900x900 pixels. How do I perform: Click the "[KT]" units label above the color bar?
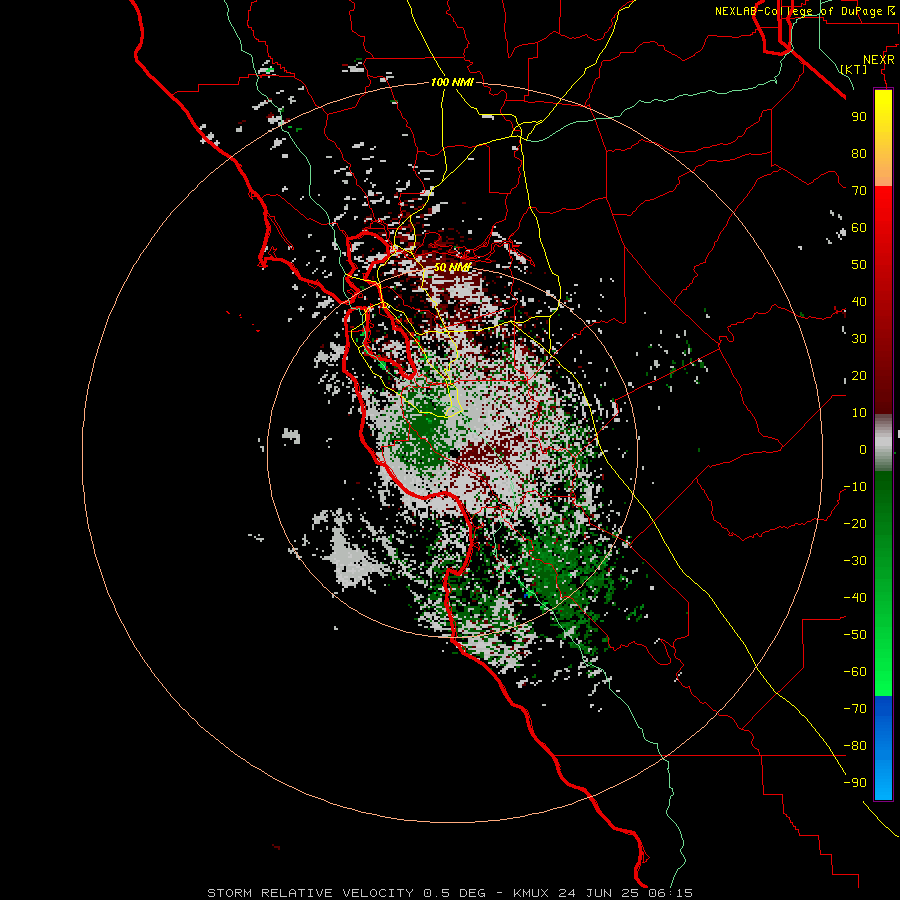click(x=854, y=69)
